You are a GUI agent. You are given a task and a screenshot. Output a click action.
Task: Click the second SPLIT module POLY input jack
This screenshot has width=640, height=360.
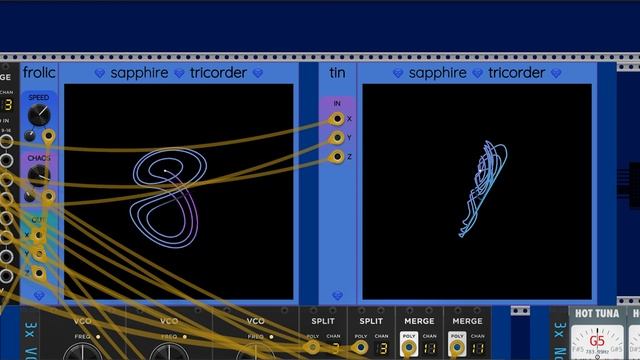point(360,348)
